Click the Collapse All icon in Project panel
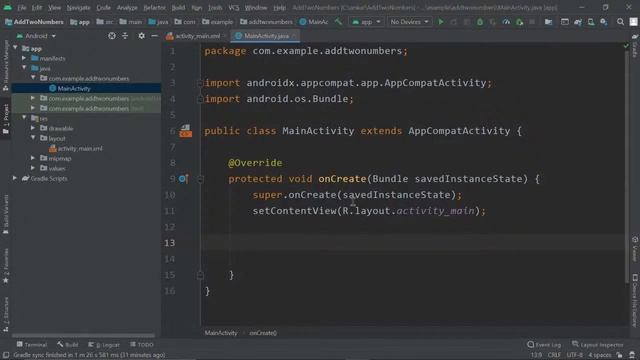 click(125, 36)
